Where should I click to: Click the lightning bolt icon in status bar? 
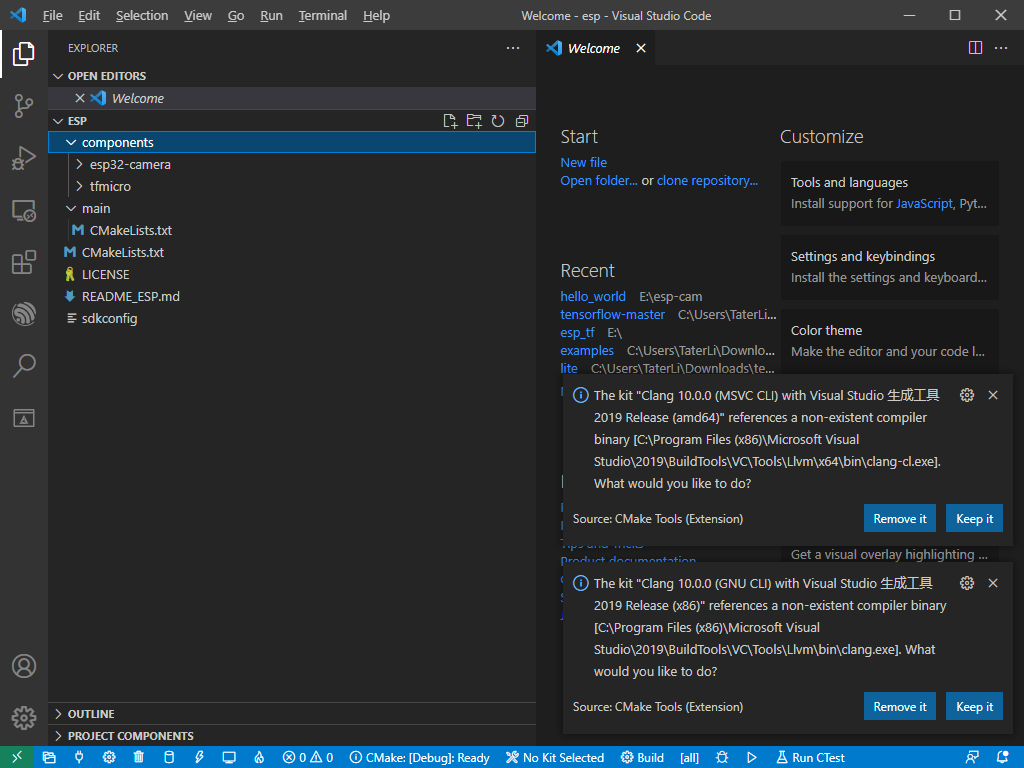point(199,758)
